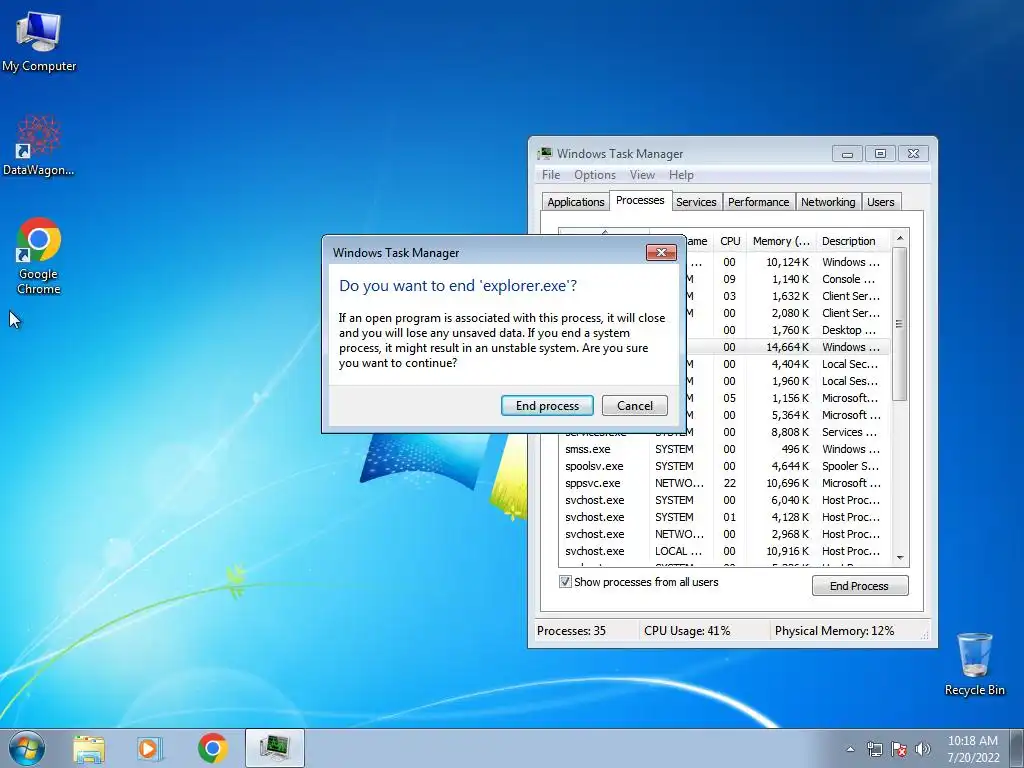
Task: Close the confirmation dialog with red X
Action: tap(661, 252)
